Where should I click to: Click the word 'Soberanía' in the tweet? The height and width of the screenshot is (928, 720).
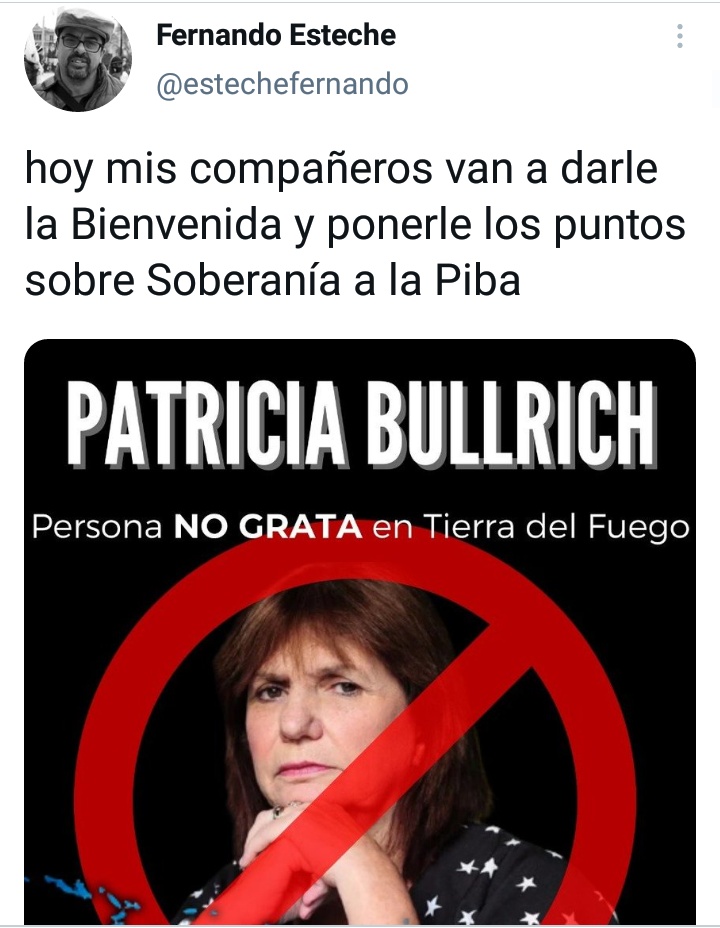(244, 280)
